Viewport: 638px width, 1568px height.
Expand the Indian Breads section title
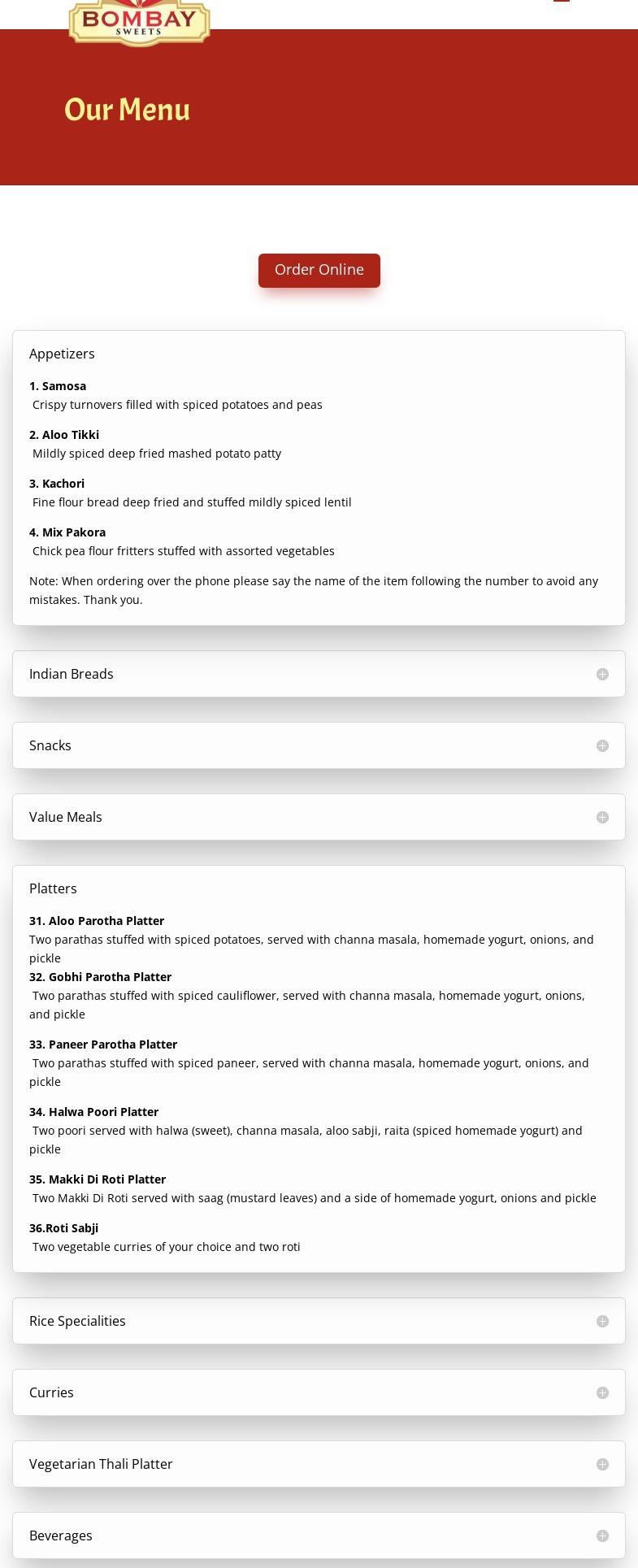coord(72,674)
